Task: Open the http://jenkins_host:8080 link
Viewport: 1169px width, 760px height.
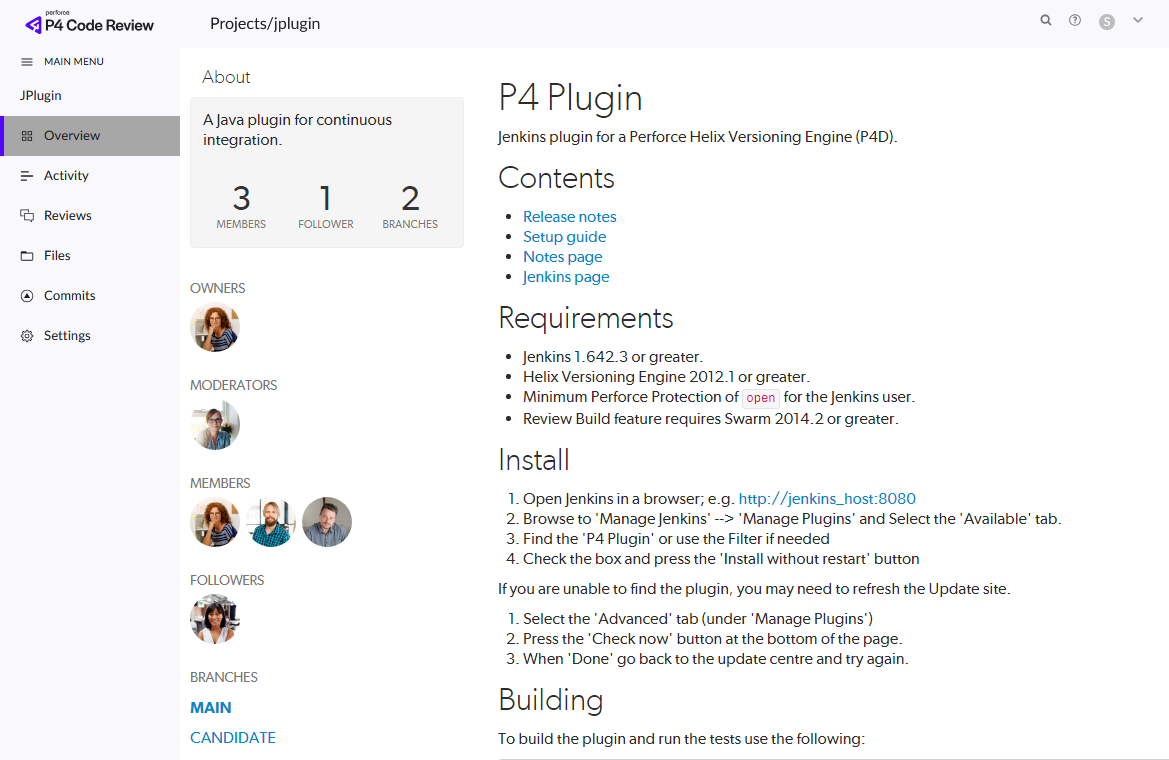Action: coord(827,498)
